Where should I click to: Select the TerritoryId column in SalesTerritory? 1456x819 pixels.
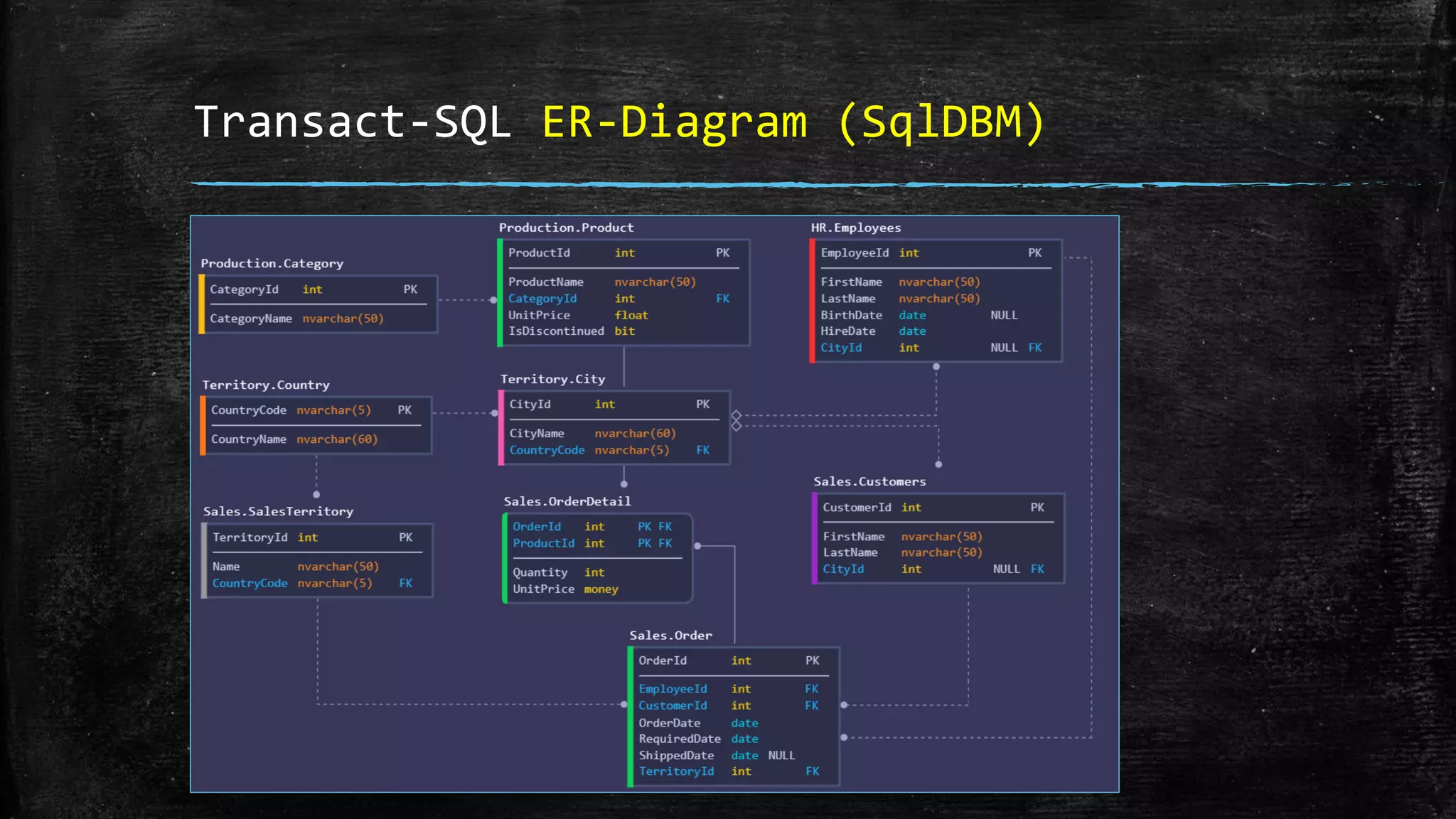coord(316,537)
